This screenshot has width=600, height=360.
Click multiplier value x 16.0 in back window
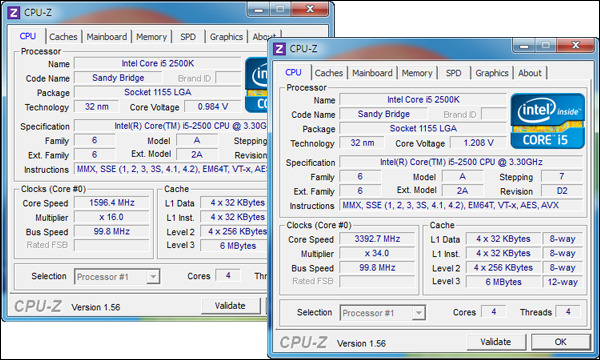pos(112,217)
